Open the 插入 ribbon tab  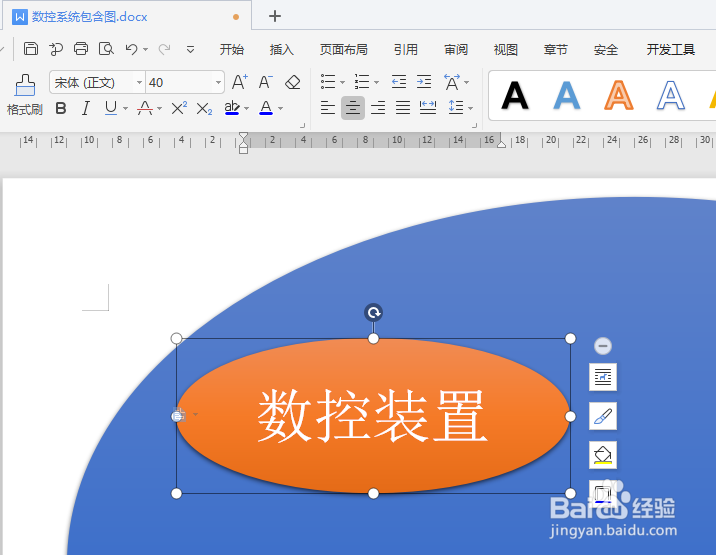coord(281,49)
